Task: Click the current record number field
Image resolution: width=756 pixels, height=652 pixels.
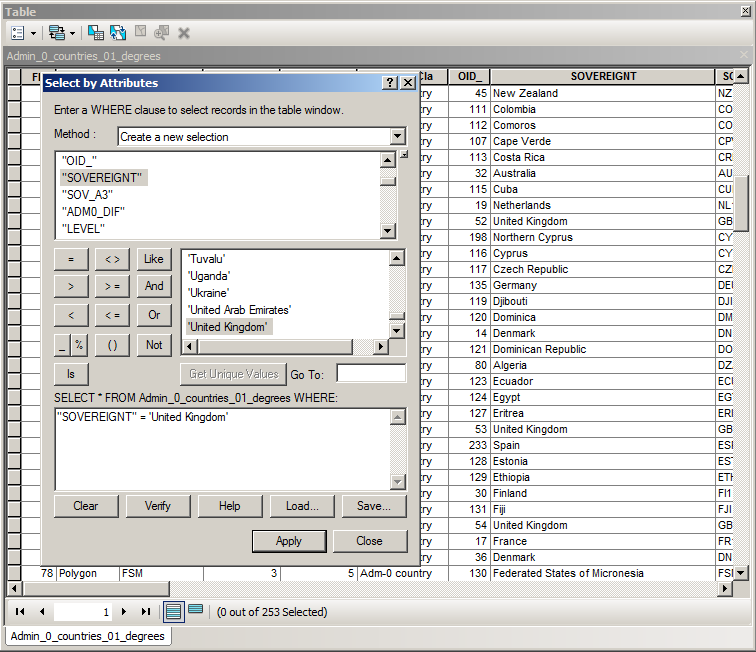Action: 82,612
